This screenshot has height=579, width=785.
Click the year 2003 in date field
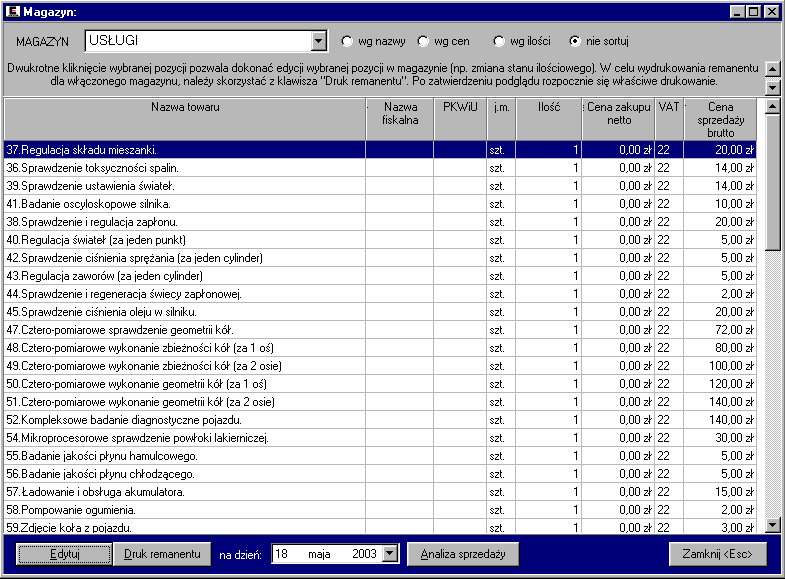click(x=365, y=553)
